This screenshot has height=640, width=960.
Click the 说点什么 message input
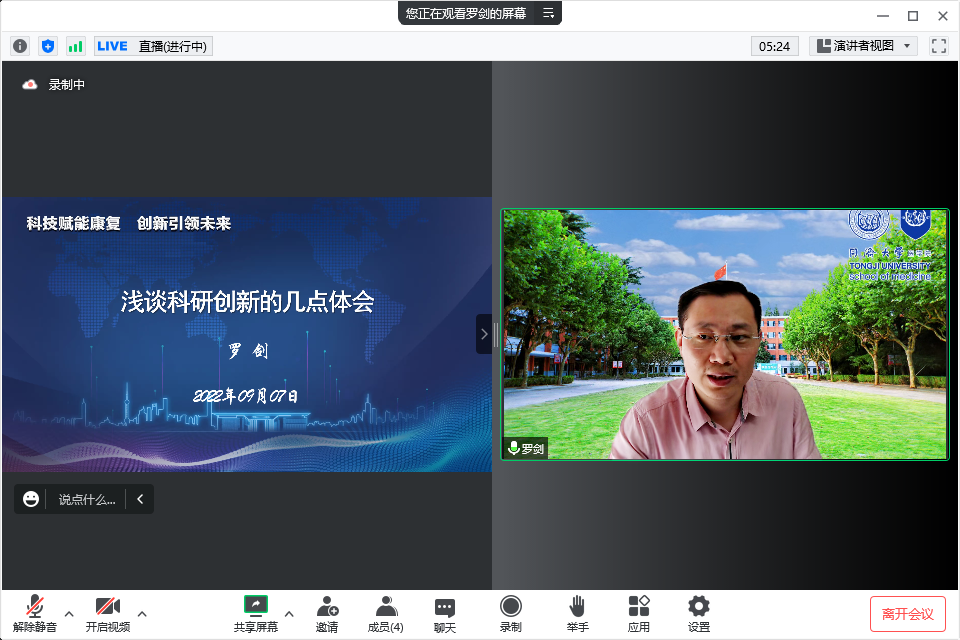[x=86, y=499]
